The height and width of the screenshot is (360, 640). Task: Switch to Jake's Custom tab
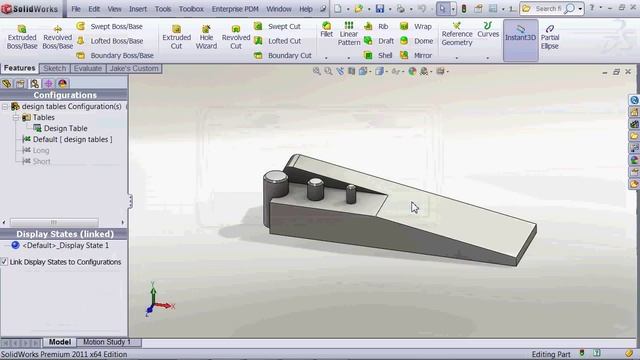click(x=134, y=69)
